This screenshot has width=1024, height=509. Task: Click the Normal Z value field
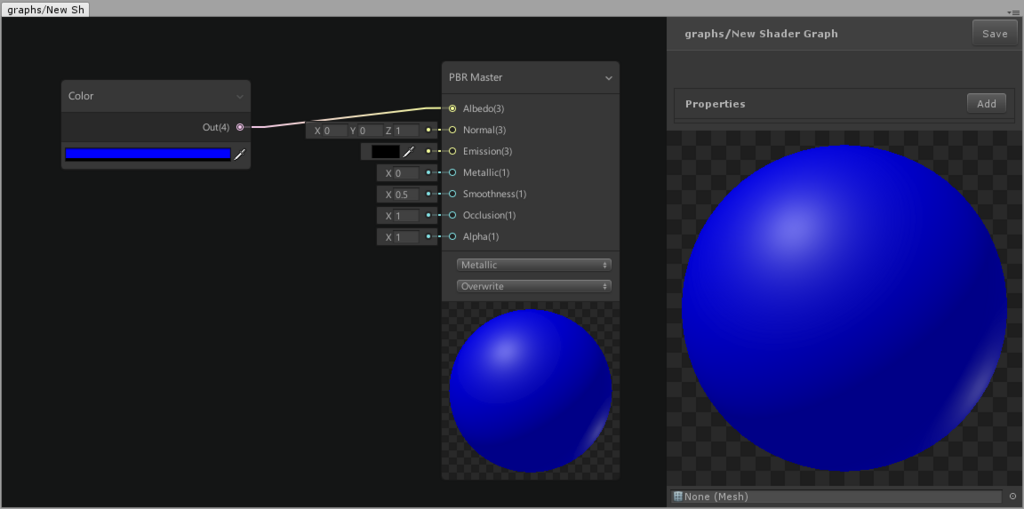pos(406,131)
